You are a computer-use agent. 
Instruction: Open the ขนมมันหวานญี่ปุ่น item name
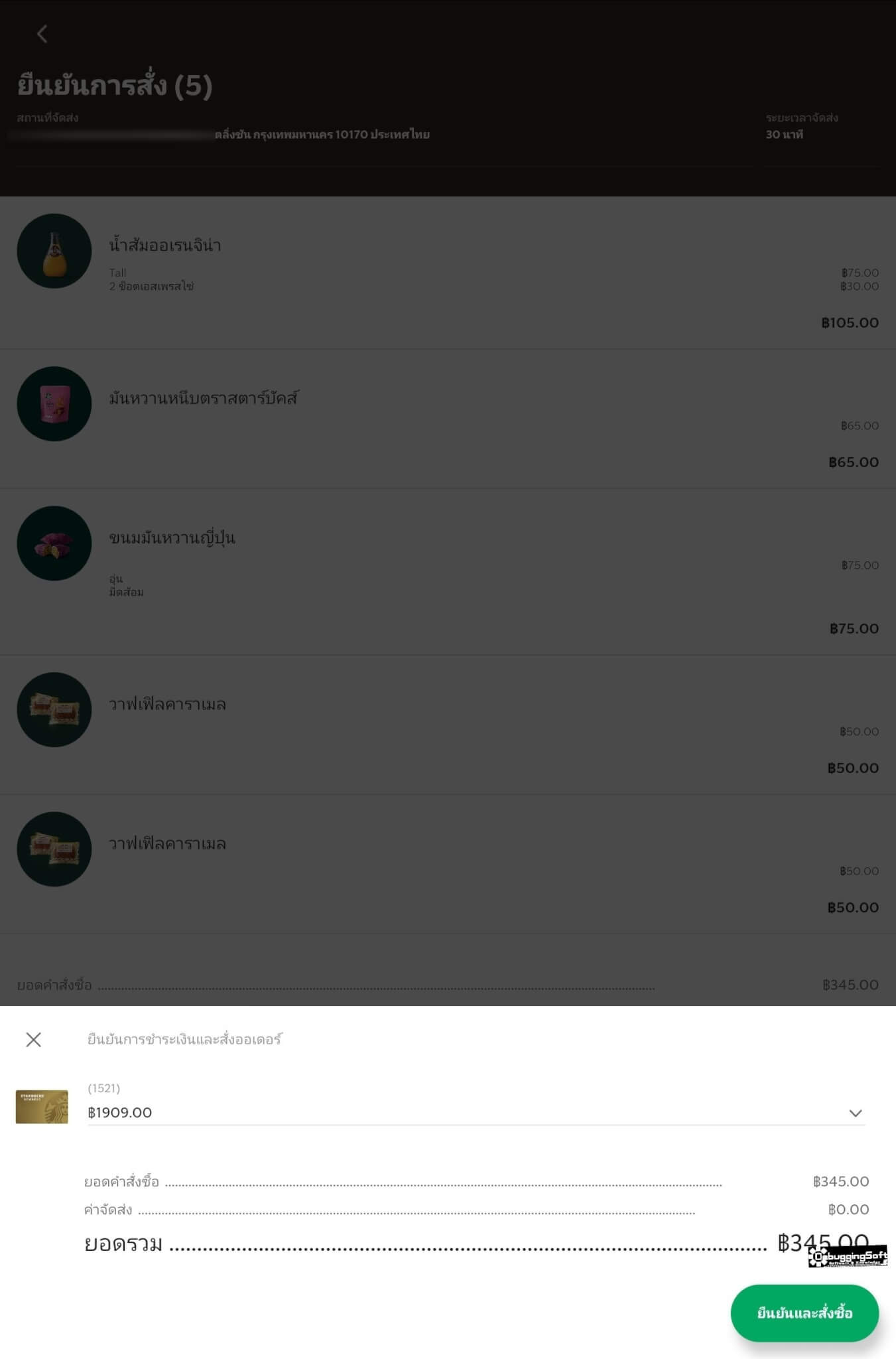point(172,537)
